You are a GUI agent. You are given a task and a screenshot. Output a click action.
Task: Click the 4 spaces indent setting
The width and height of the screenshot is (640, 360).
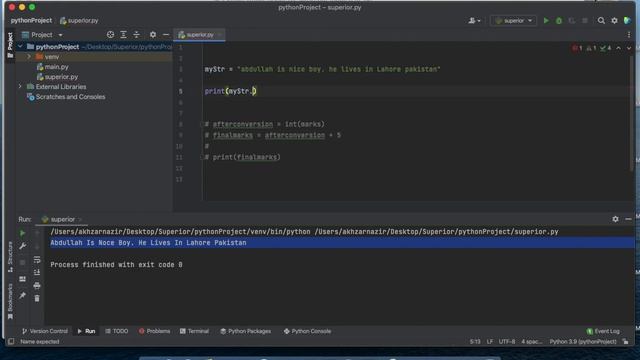pos(531,342)
